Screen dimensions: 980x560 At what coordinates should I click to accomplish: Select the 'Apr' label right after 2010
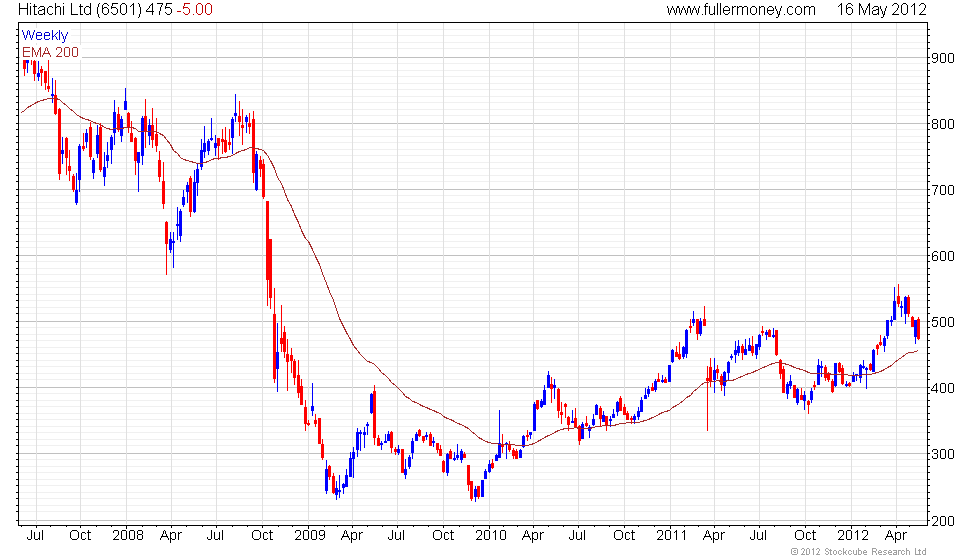coord(532,536)
